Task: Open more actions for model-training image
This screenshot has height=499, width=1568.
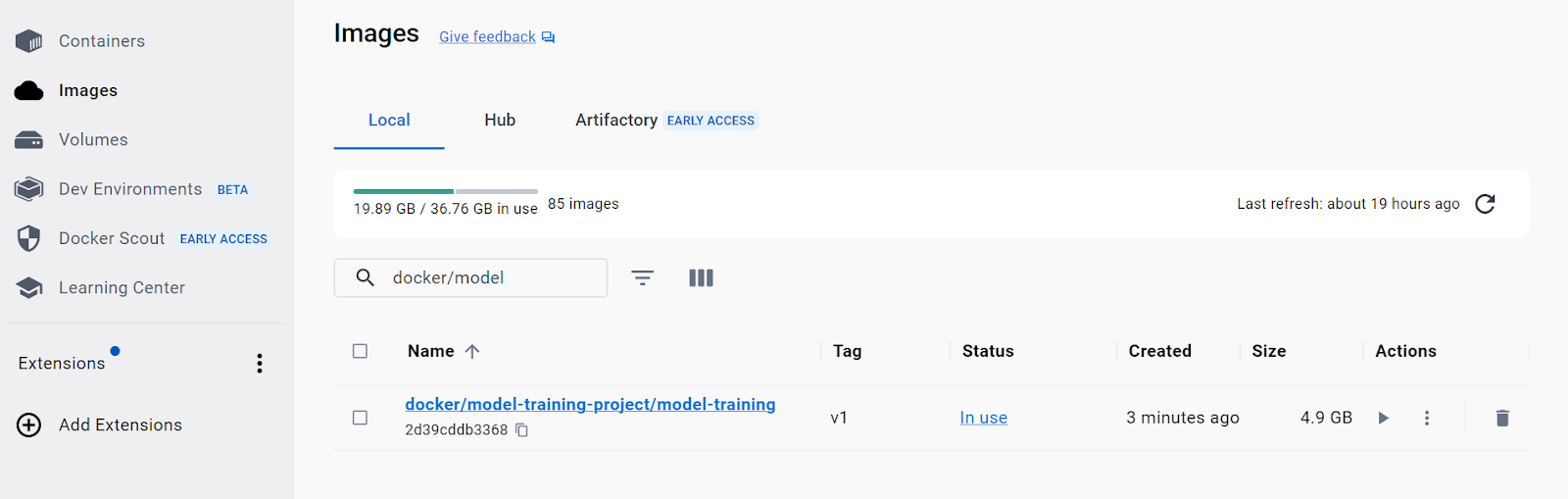Action: click(1427, 418)
